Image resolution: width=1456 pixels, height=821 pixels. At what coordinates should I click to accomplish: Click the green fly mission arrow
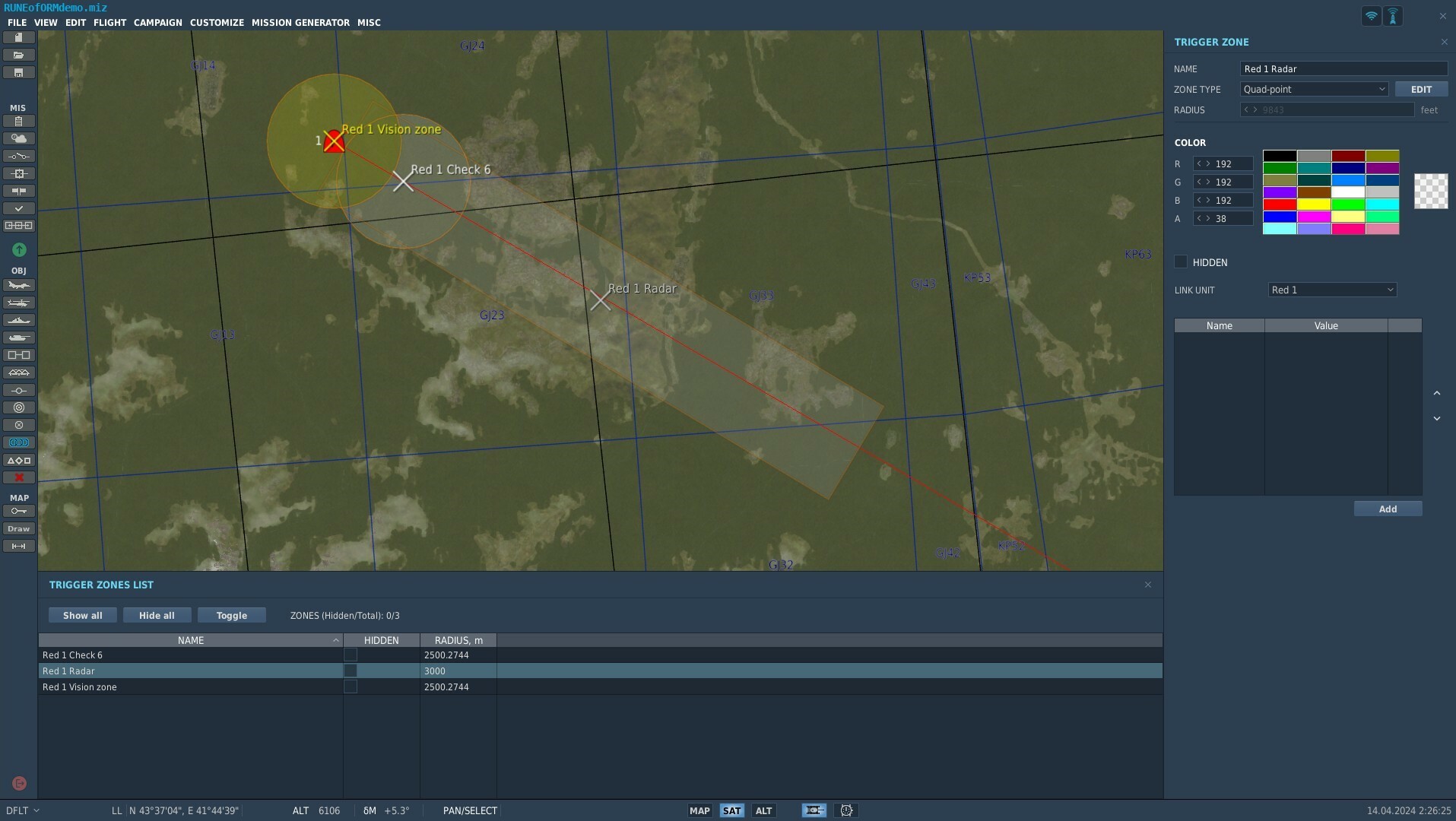(19, 249)
